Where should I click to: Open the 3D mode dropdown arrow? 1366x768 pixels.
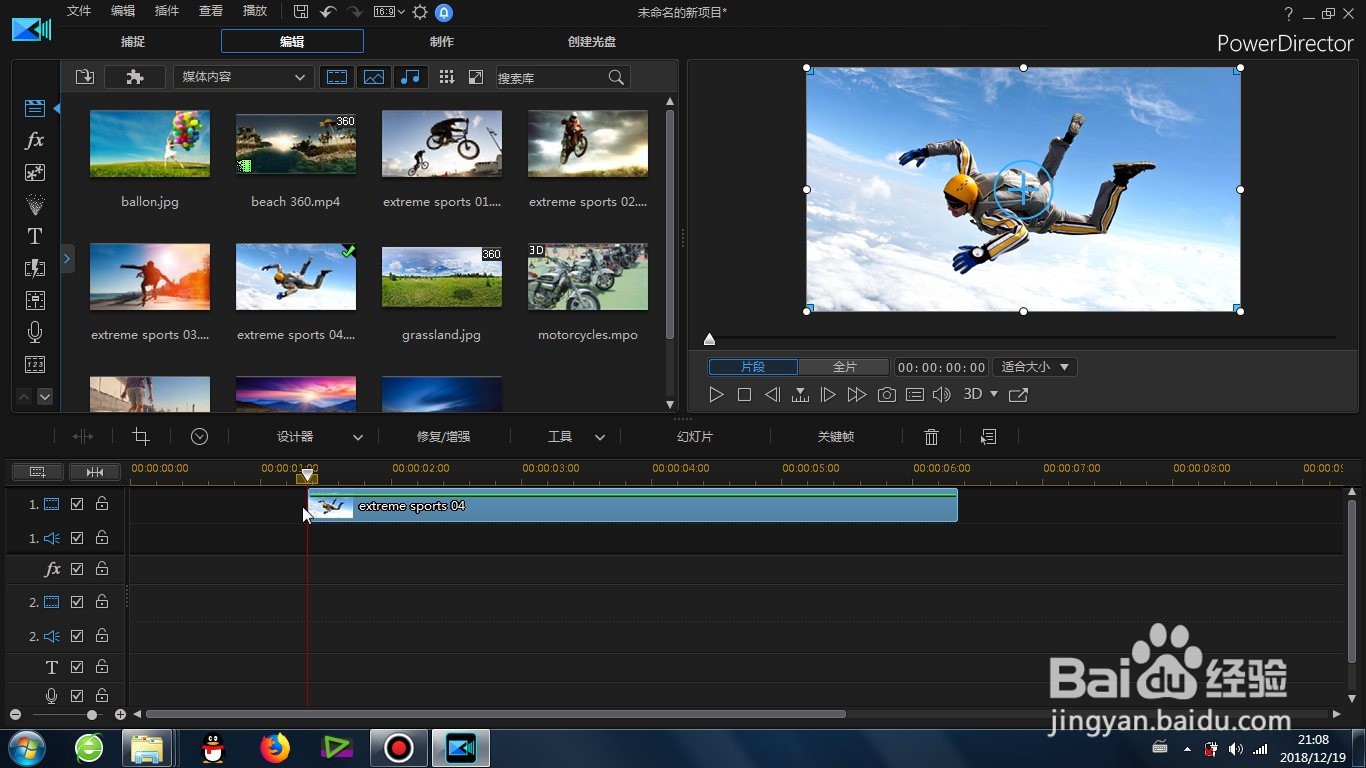point(993,394)
